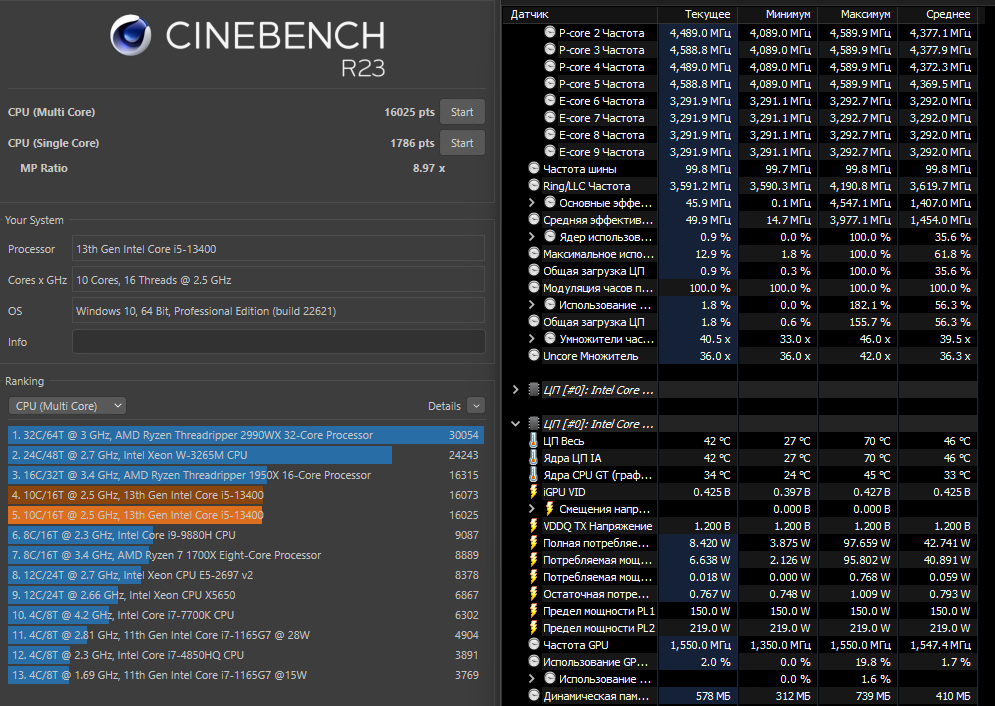995x706 pixels.
Task: Click the Текущее column header
Action: click(x=698, y=14)
